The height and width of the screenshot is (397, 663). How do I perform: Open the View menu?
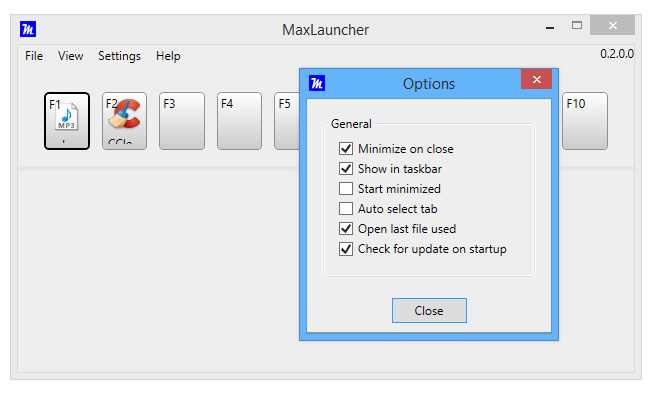click(x=71, y=56)
